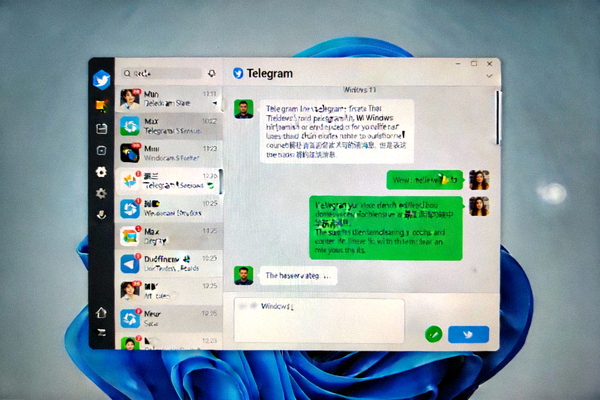Open the Max chat at 10:12
The height and width of the screenshot is (400, 600).
pos(169,126)
